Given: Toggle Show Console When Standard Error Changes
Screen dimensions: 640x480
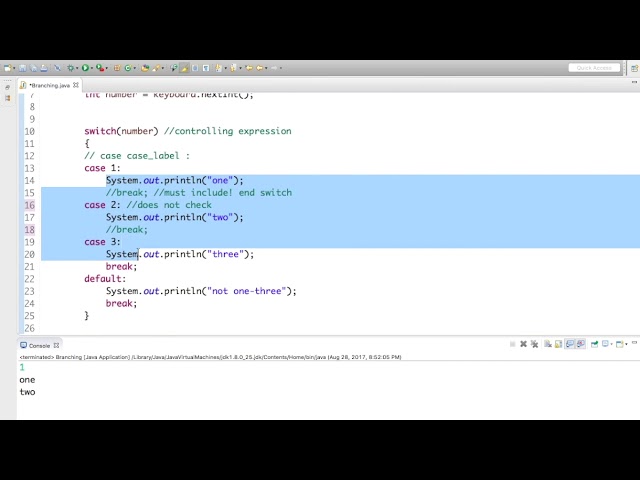Looking at the screenshot, I should [x=581, y=344].
